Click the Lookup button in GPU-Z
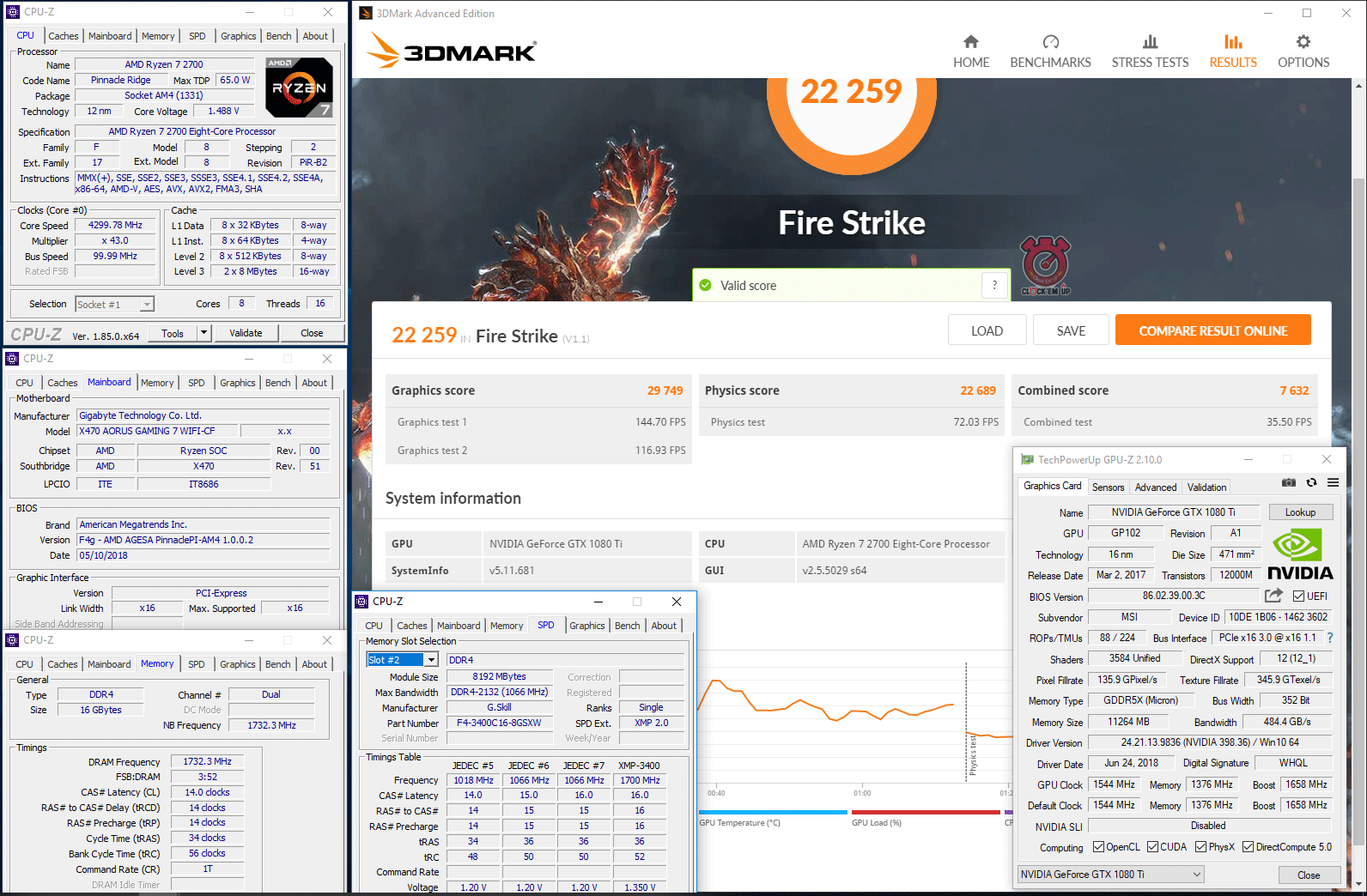 (1300, 512)
